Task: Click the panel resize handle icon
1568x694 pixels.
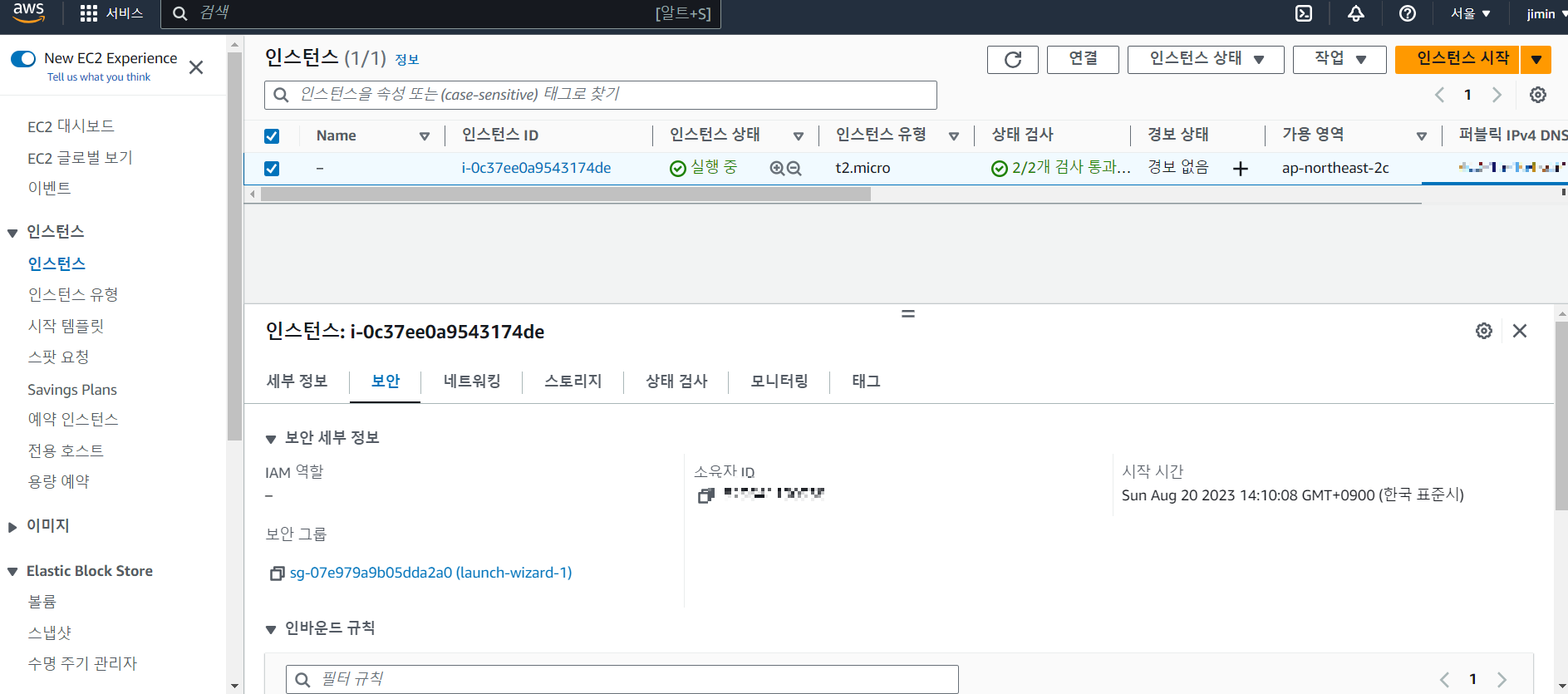Action: pos(908,313)
